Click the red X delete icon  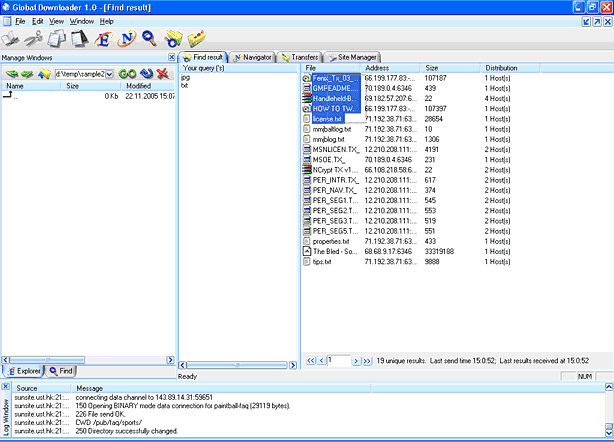(x=162, y=74)
